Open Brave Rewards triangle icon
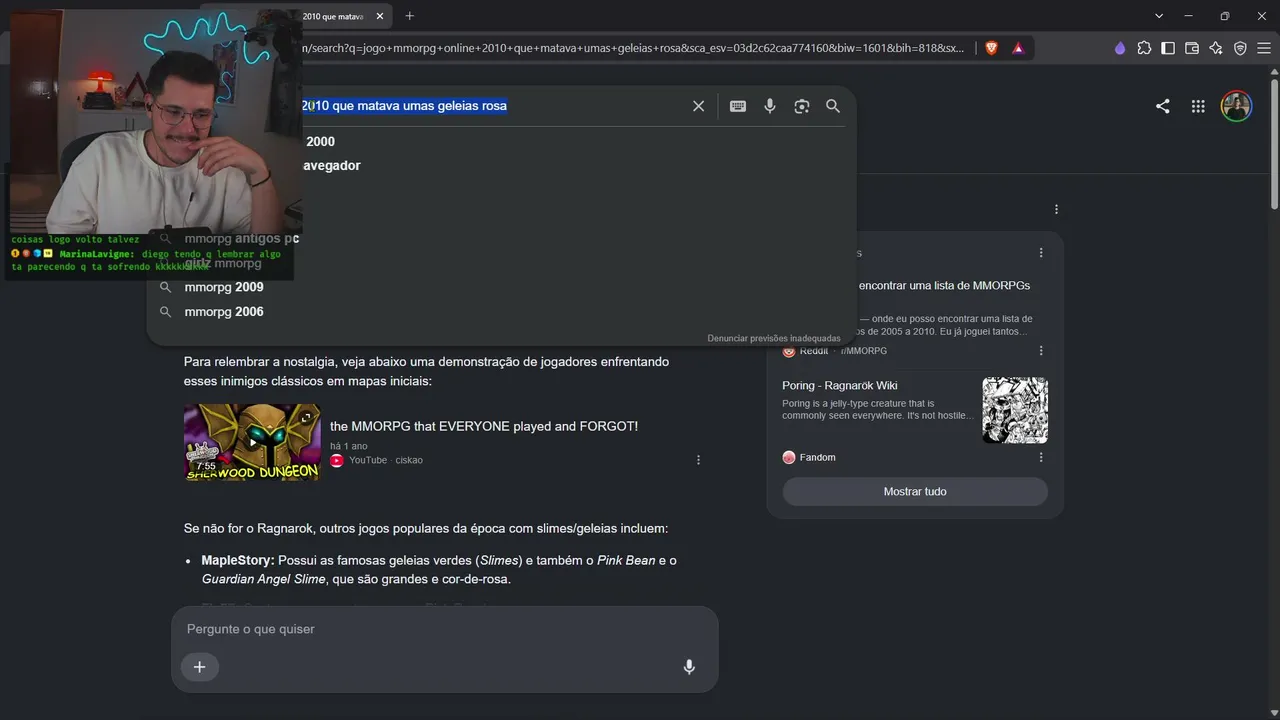The height and width of the screenshot is (720, 1280). tap(1018, 47)
